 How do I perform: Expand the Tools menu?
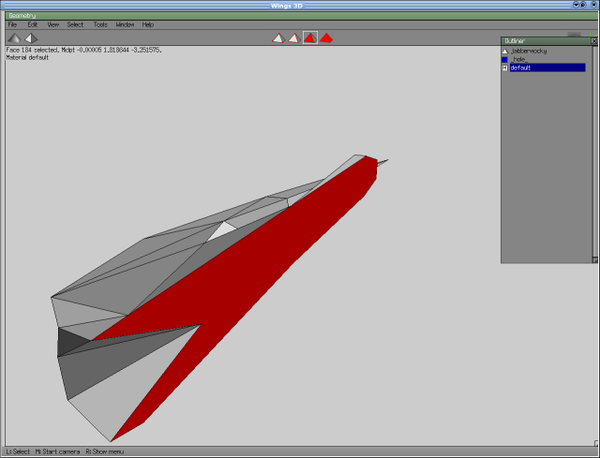click(100, 24)
